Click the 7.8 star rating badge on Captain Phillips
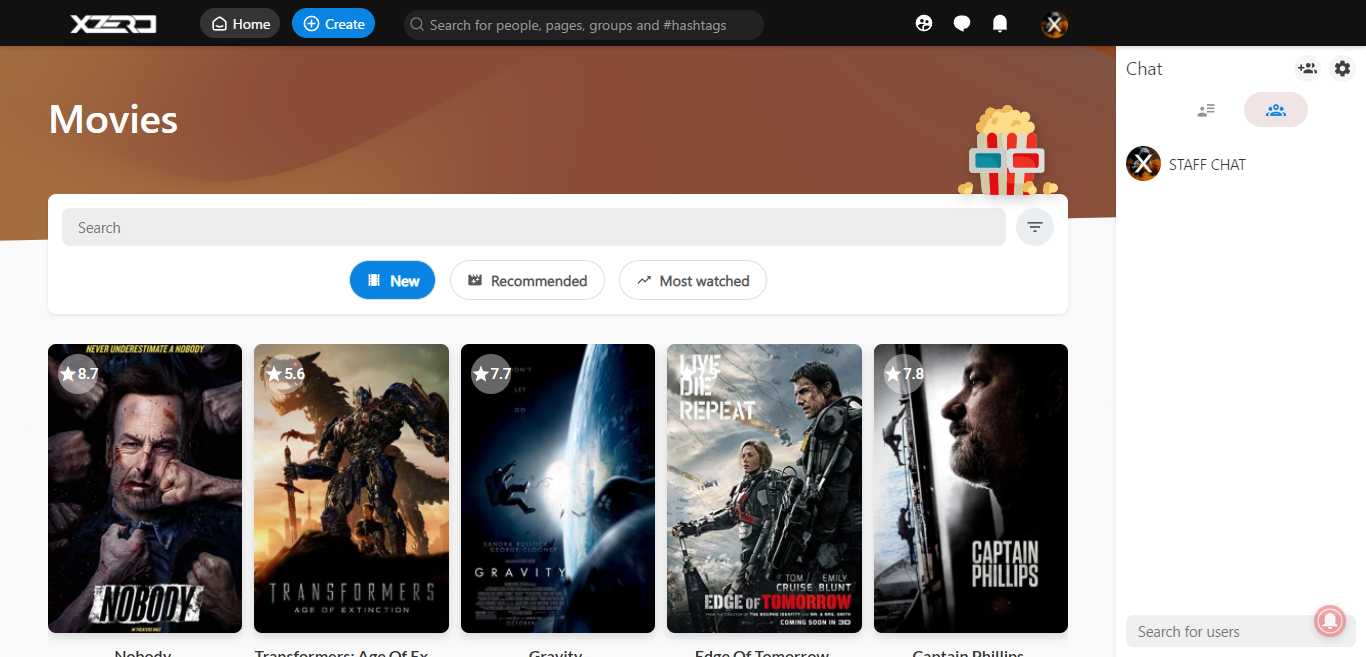Screen dimensions: 1366x657 904,374
